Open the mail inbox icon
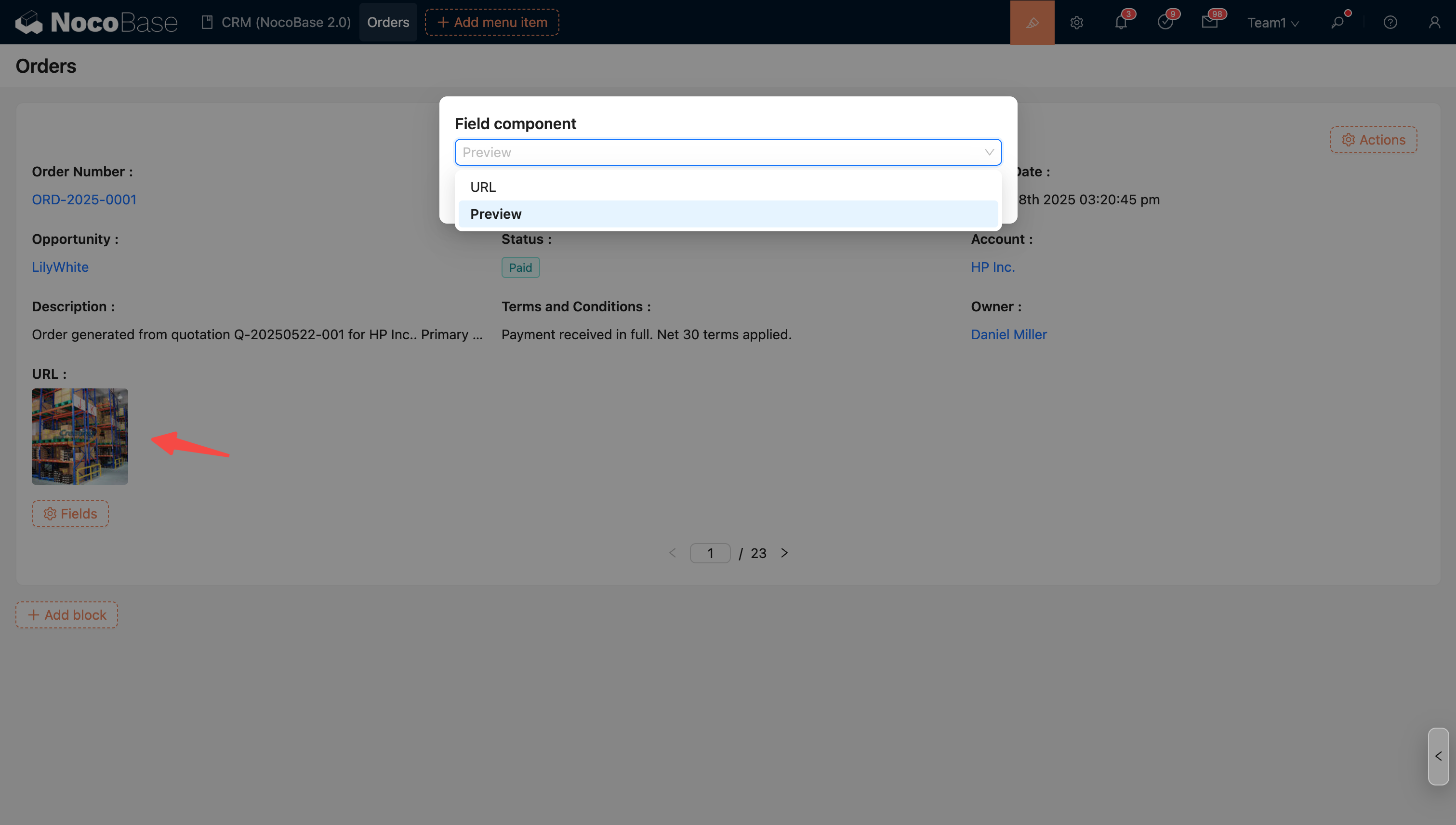 coord(1209,23)
